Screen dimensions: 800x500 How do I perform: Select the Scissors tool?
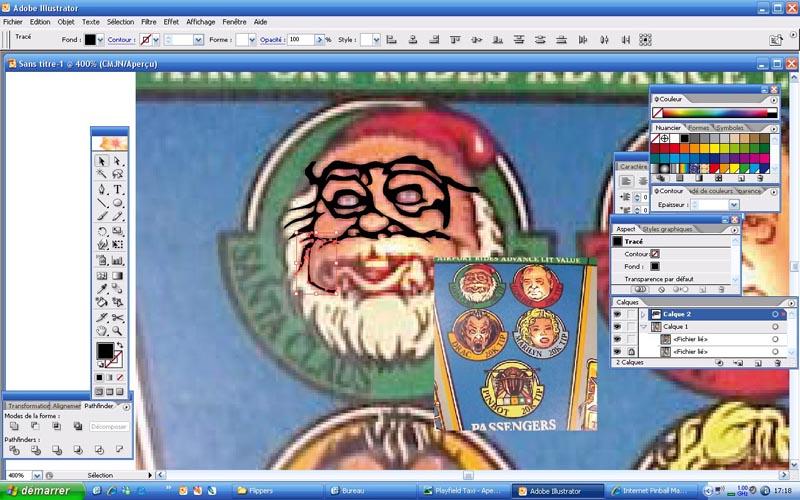point(117,317)
